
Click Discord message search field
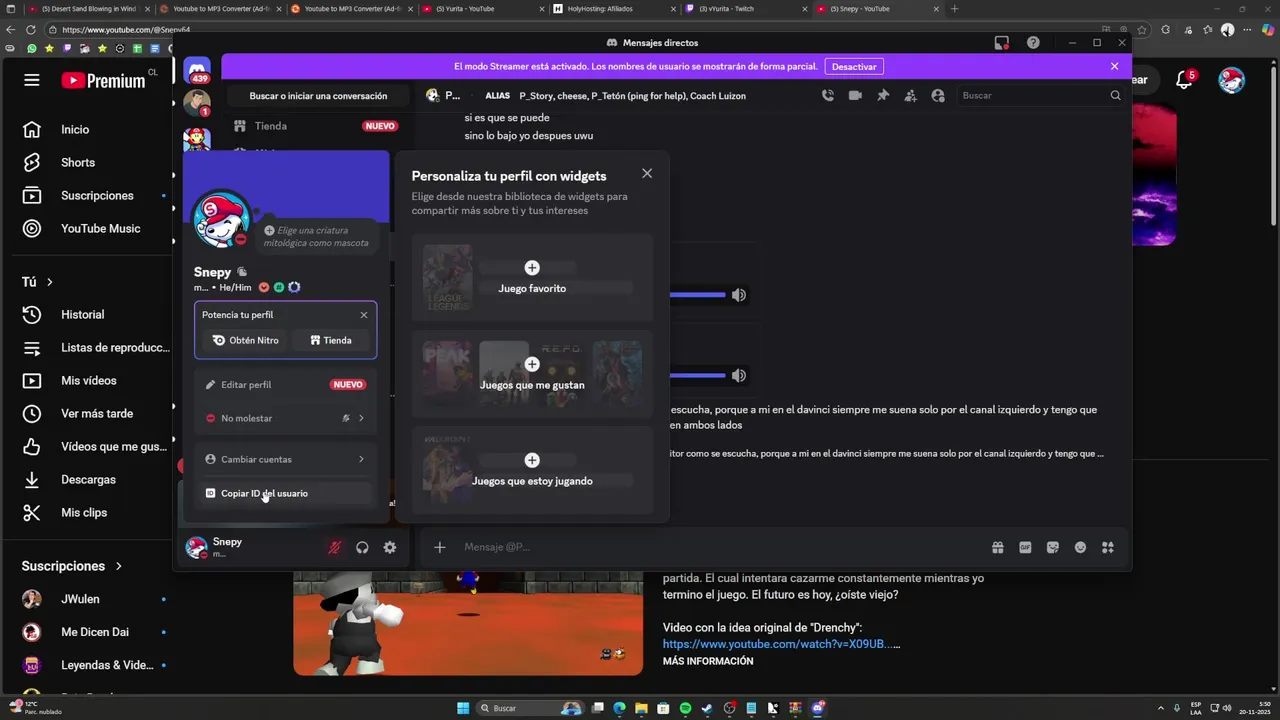coord(1041,95)
